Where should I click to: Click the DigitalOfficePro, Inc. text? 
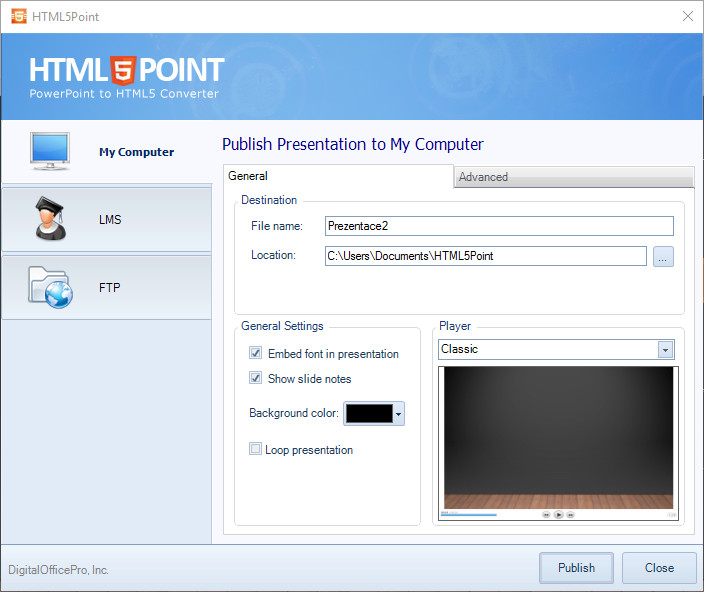(x=58, y=570)
